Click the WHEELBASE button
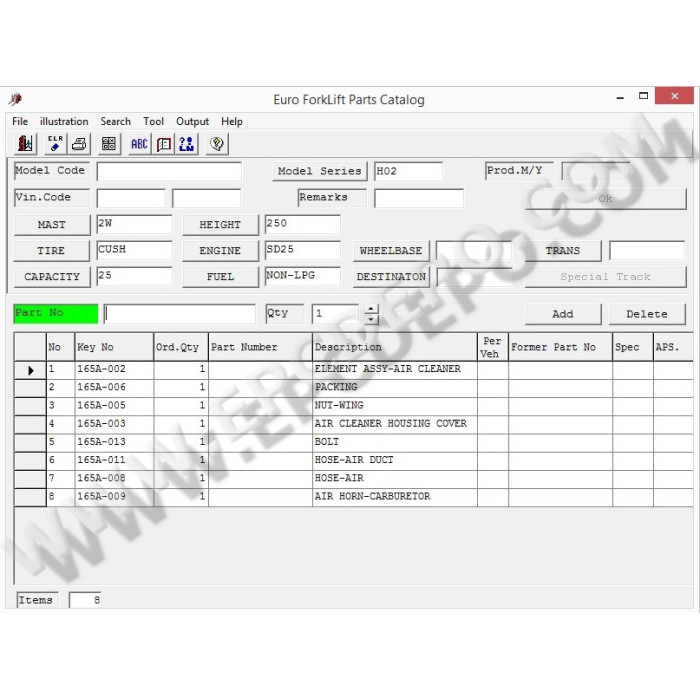 391,250
